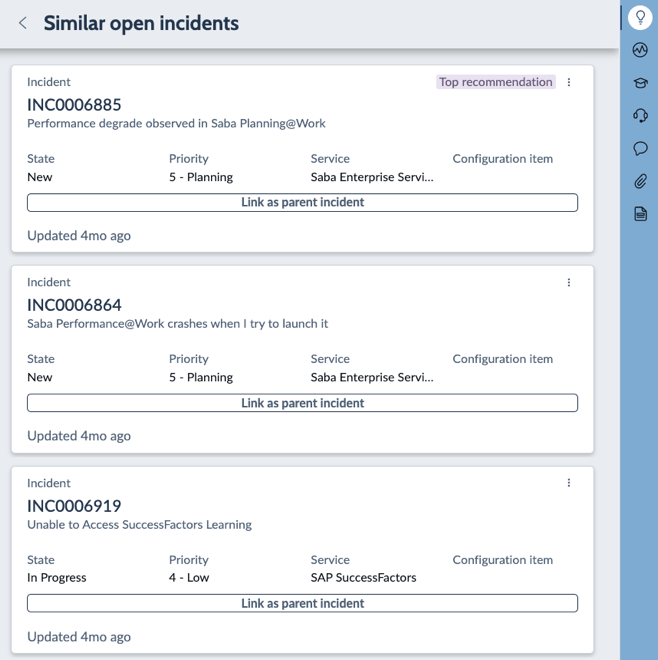Link INC0006864 as parent incident

click(x=302, y=403)
